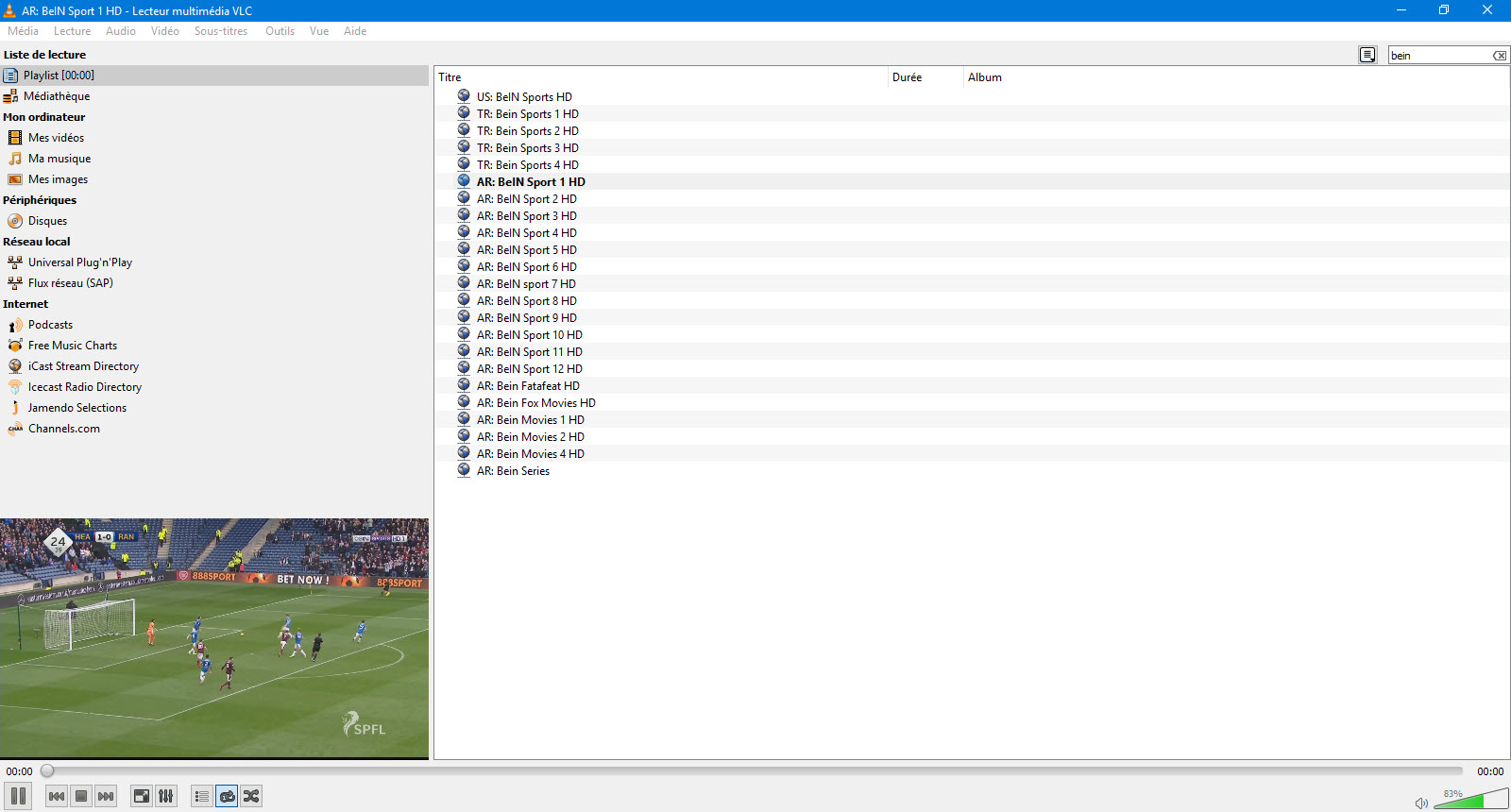Stop playback using the stop button

tap(81, 796)
